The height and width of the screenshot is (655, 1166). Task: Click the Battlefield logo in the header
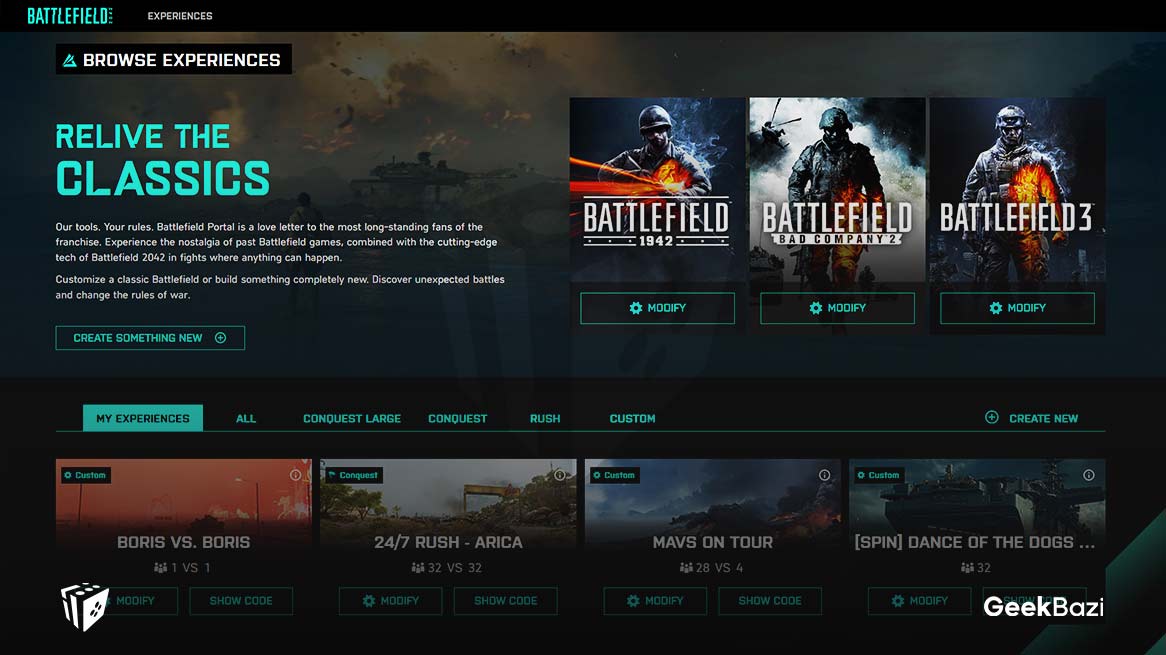click(70, 16)
